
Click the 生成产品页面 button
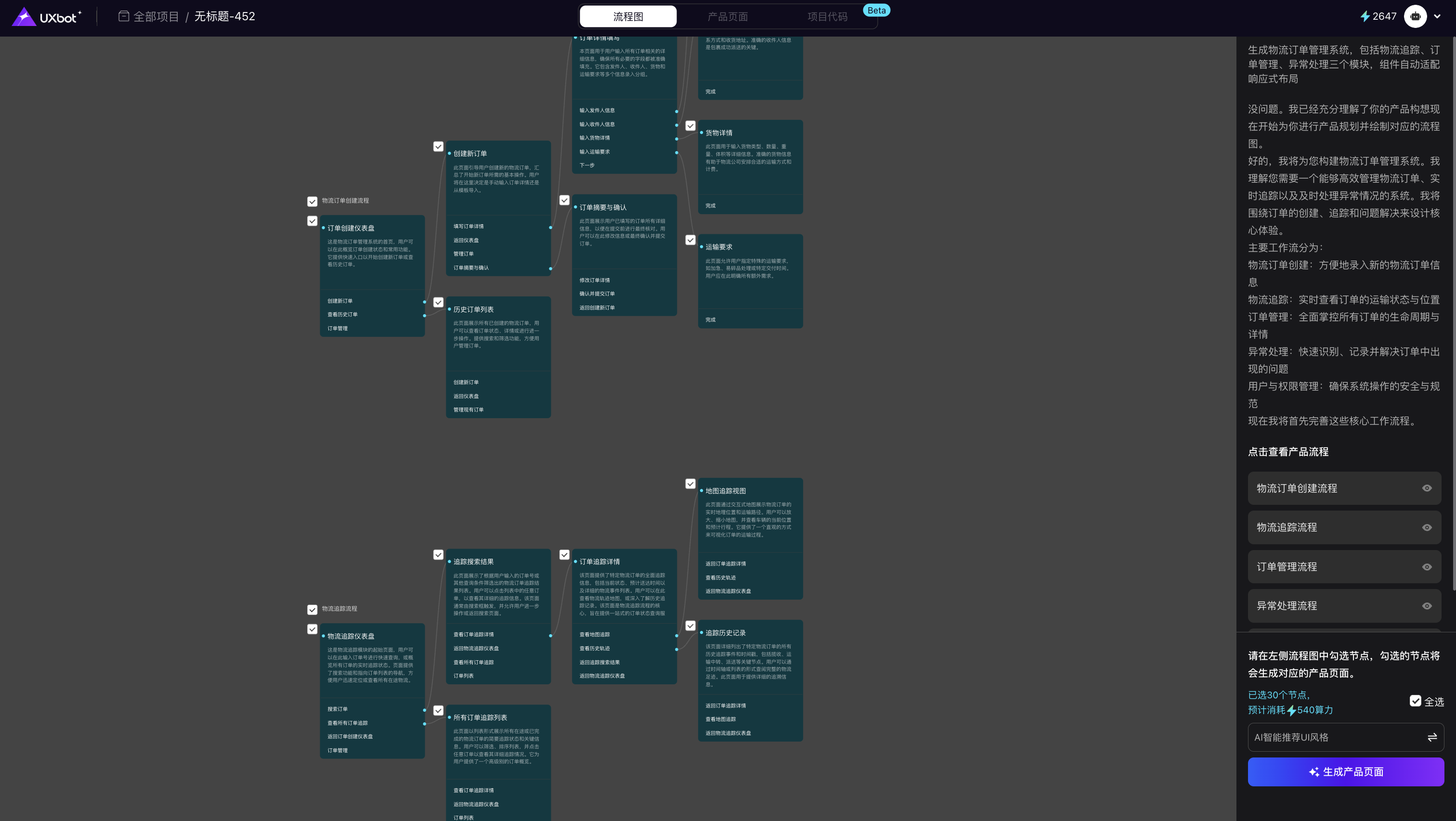1345,772
